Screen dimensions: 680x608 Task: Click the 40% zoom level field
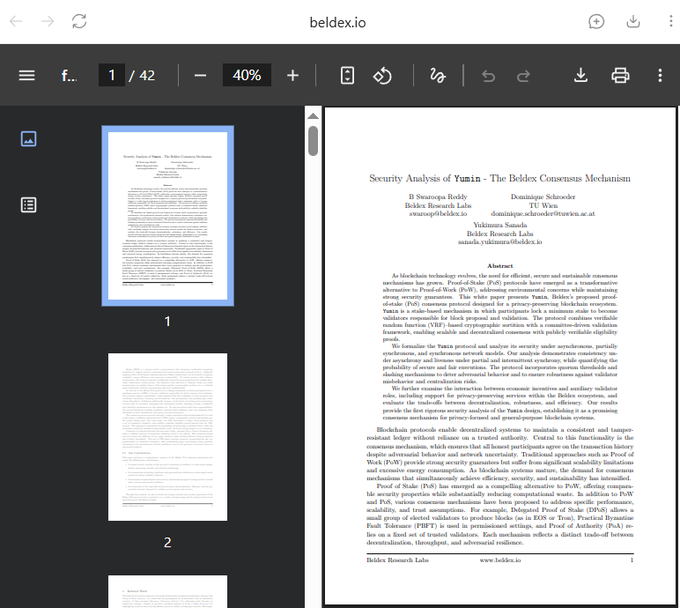click(x=247, y=75)
